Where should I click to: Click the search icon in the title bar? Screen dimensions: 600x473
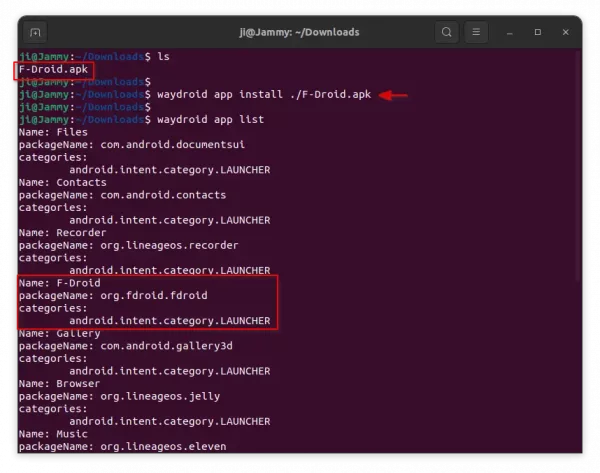pos(447,32)
